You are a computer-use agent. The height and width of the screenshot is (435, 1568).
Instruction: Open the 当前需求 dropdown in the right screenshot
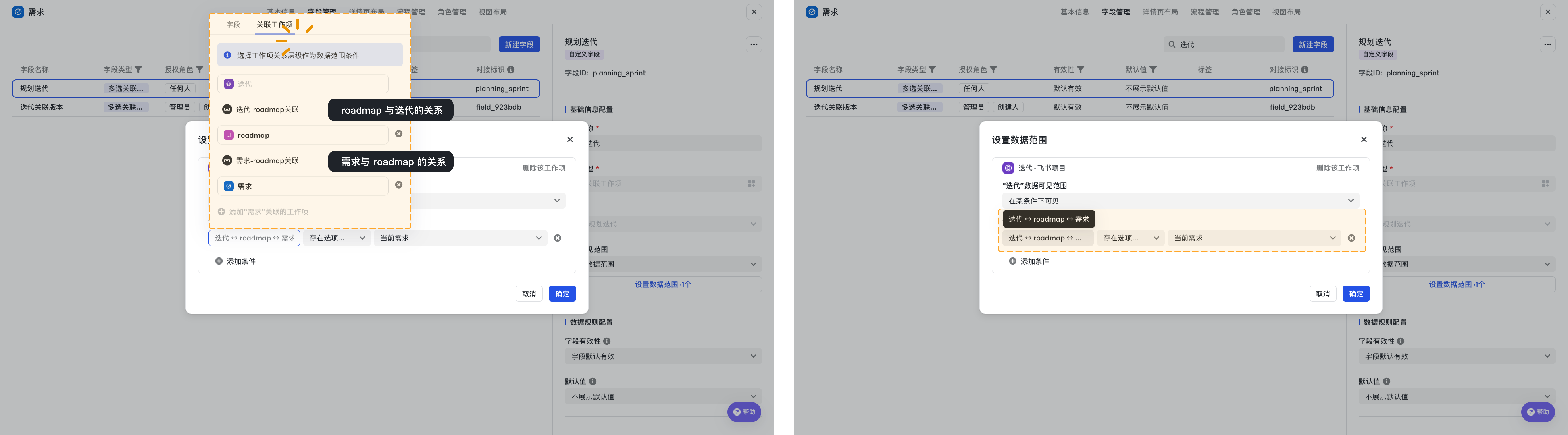pos(1254,238)
